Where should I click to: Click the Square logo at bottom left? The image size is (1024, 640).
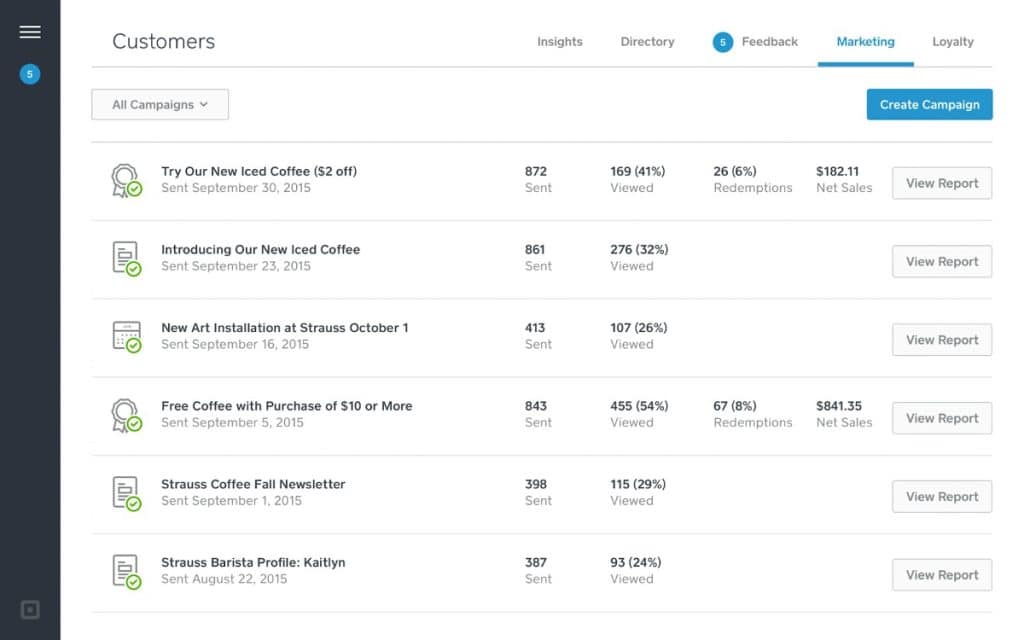click(x=30, y=610)
